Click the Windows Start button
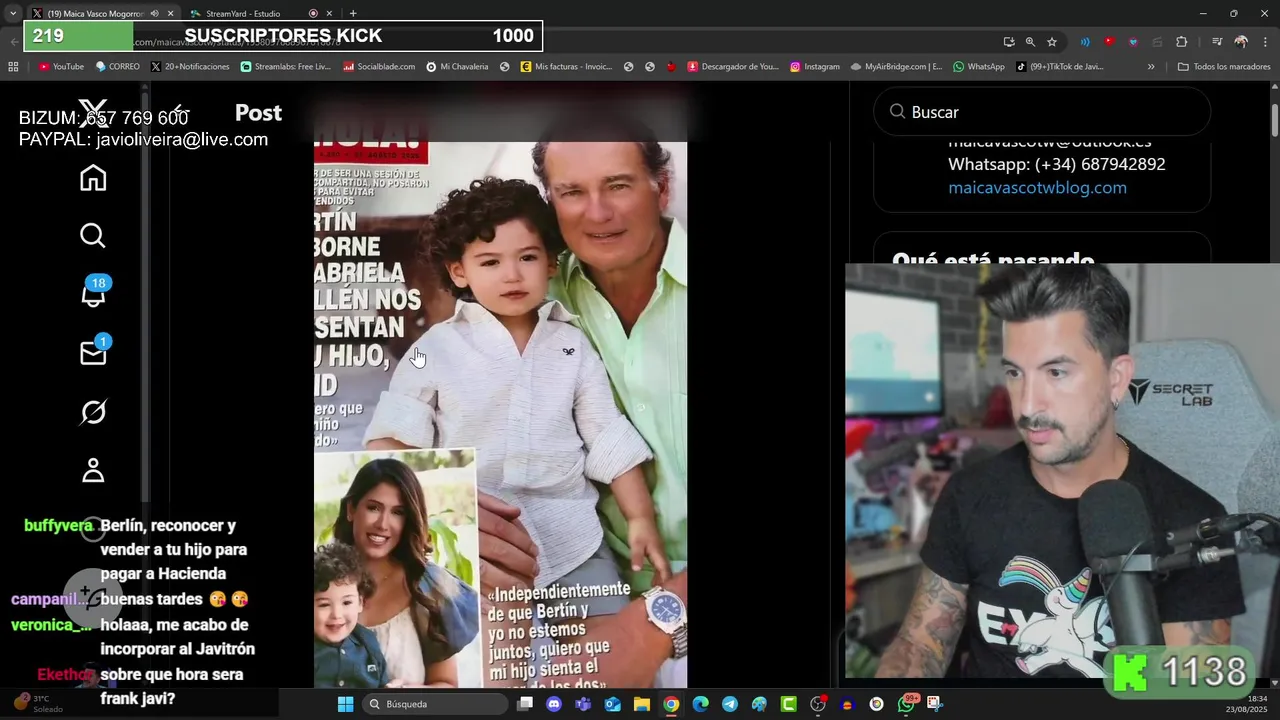 [345, 704]
